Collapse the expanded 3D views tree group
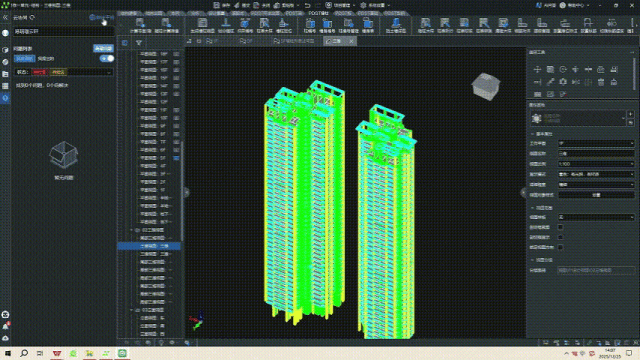 132,230
